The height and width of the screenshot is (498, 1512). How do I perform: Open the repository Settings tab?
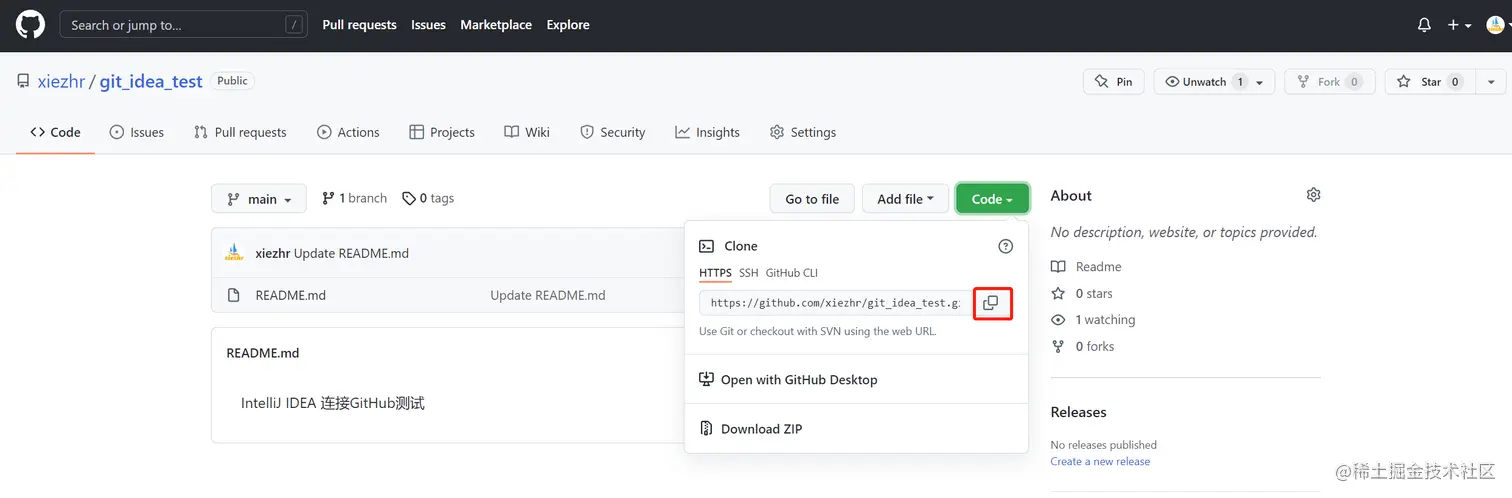click(802, 132)
